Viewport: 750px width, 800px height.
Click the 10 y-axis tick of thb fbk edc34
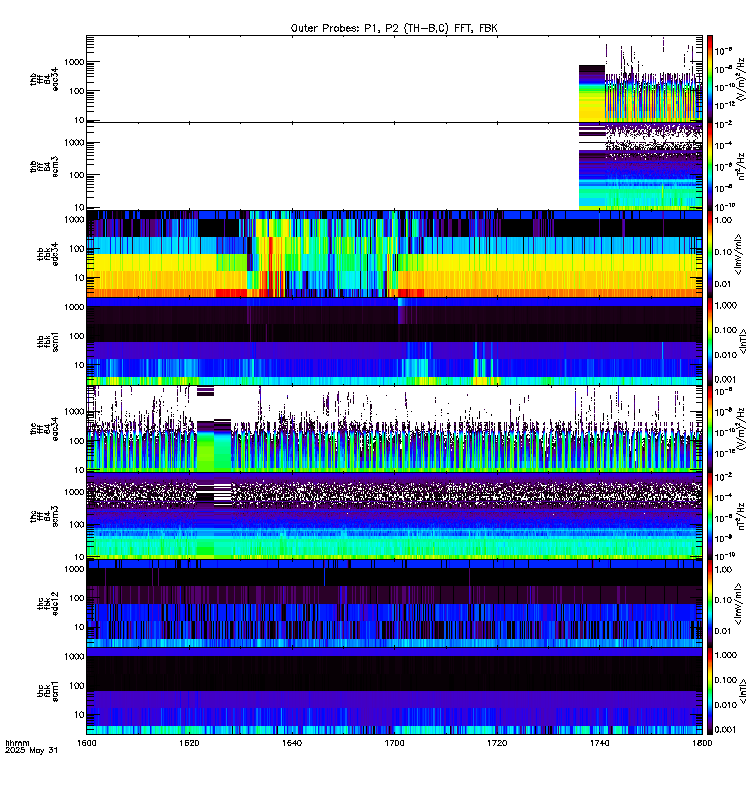tap(79, 278)
